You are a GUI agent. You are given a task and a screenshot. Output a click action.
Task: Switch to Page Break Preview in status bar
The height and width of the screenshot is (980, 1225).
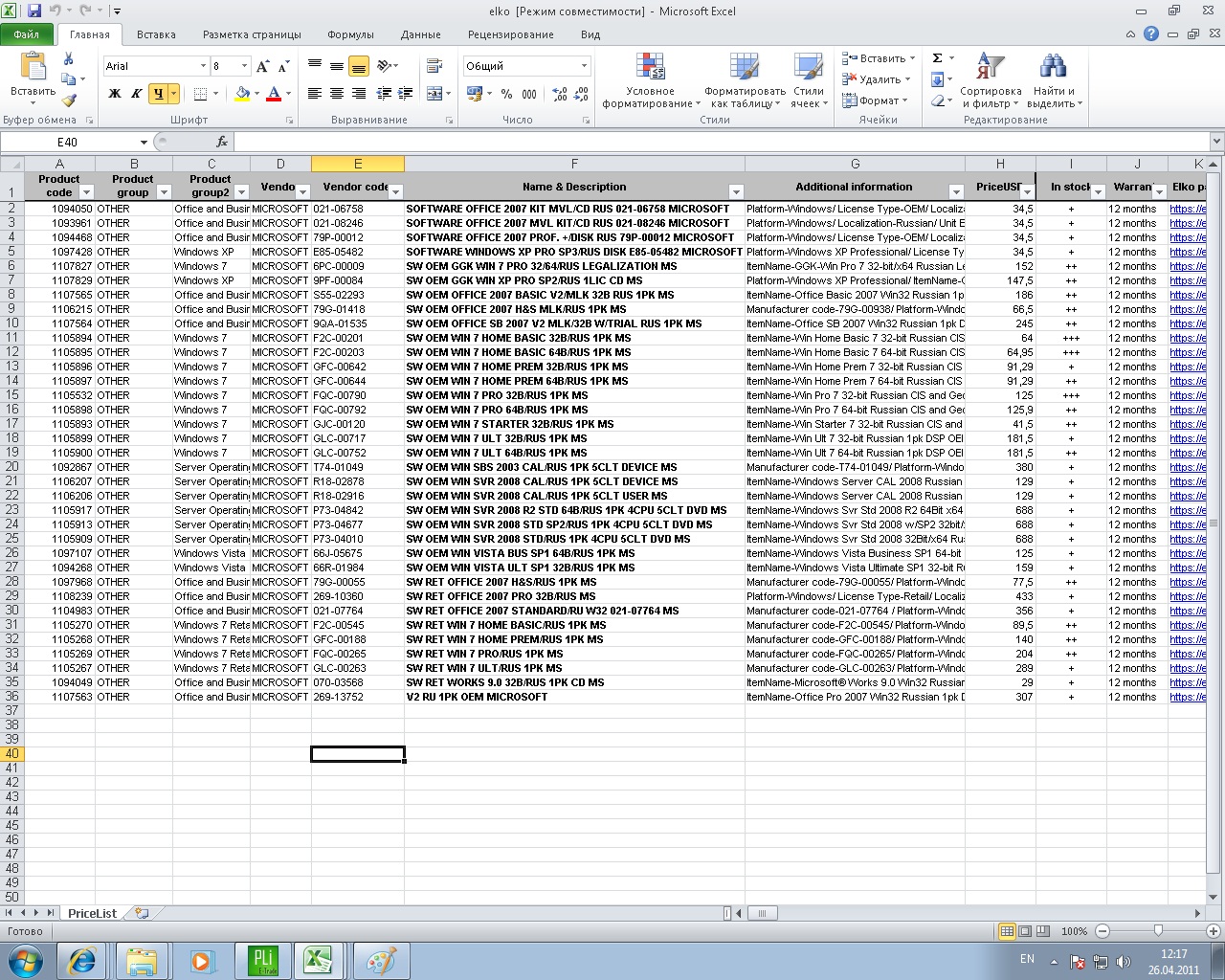click(x=1042, y=931)
